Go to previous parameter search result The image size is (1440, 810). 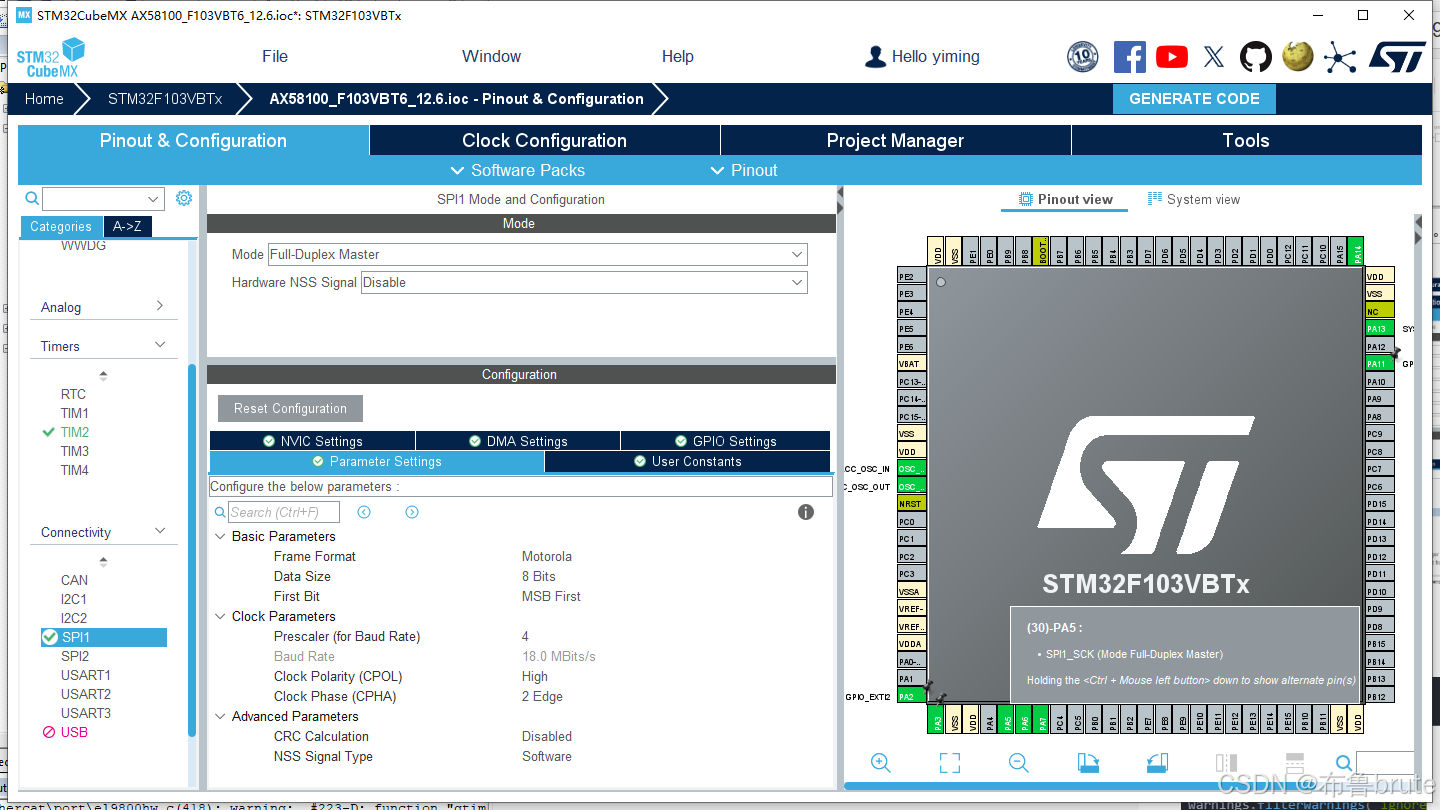[x=364, y=512]
